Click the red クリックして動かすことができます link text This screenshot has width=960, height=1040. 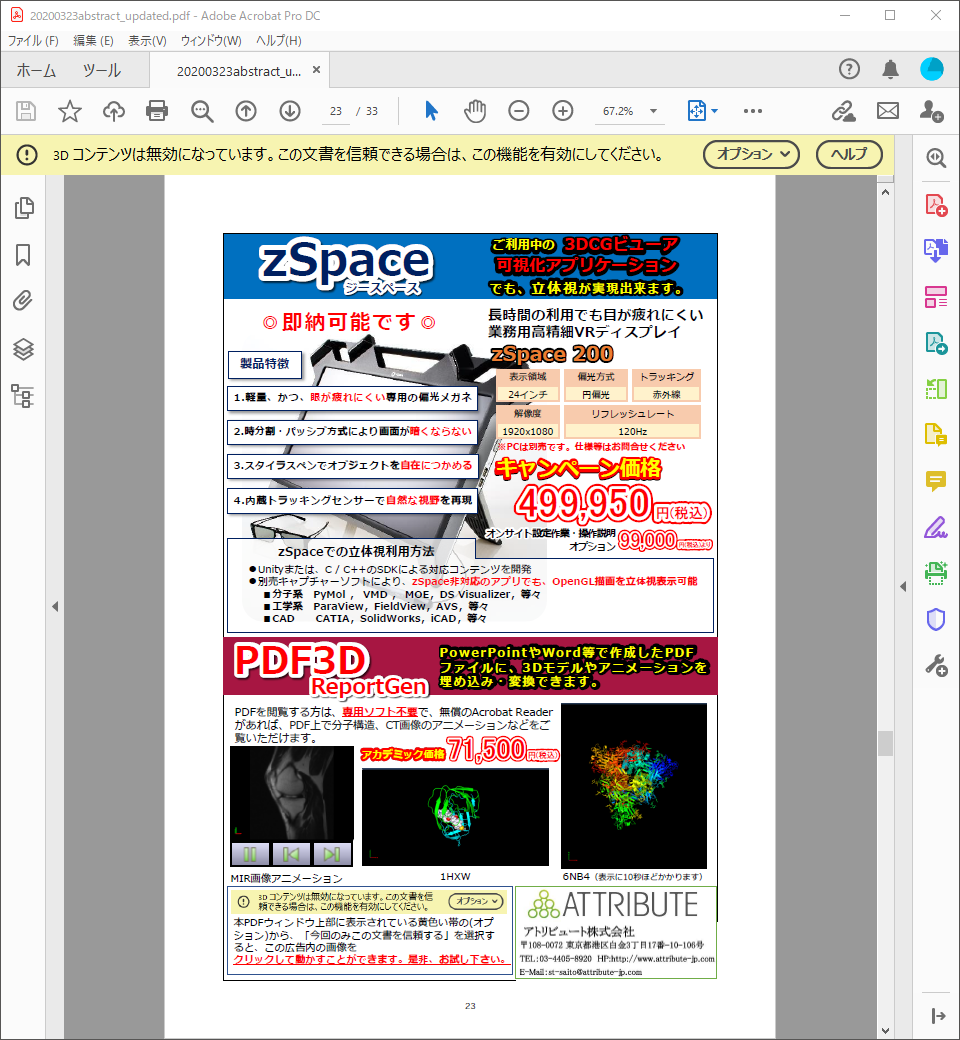(370, 959)
